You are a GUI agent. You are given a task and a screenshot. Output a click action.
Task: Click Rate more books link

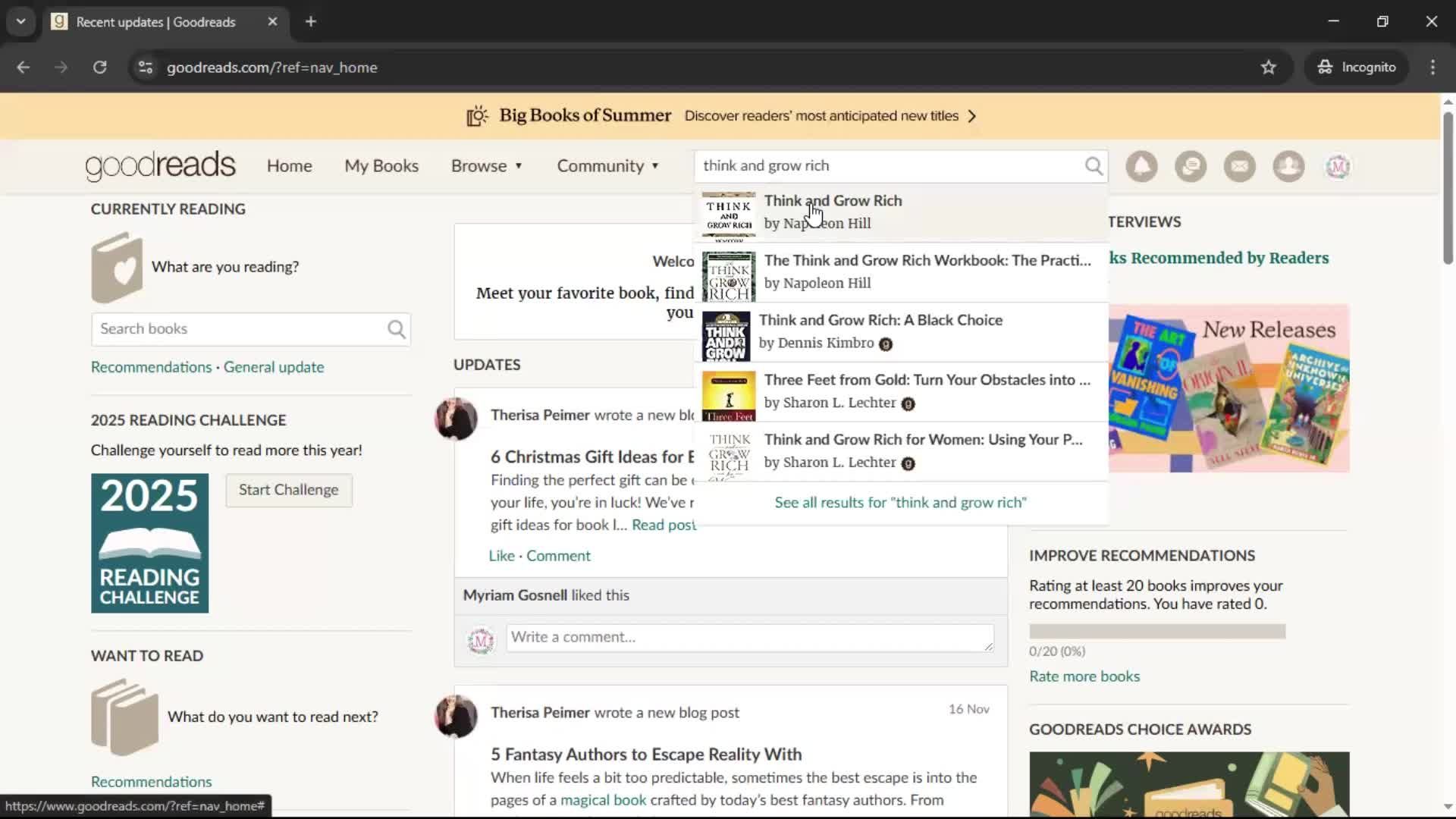point(1084,676)
